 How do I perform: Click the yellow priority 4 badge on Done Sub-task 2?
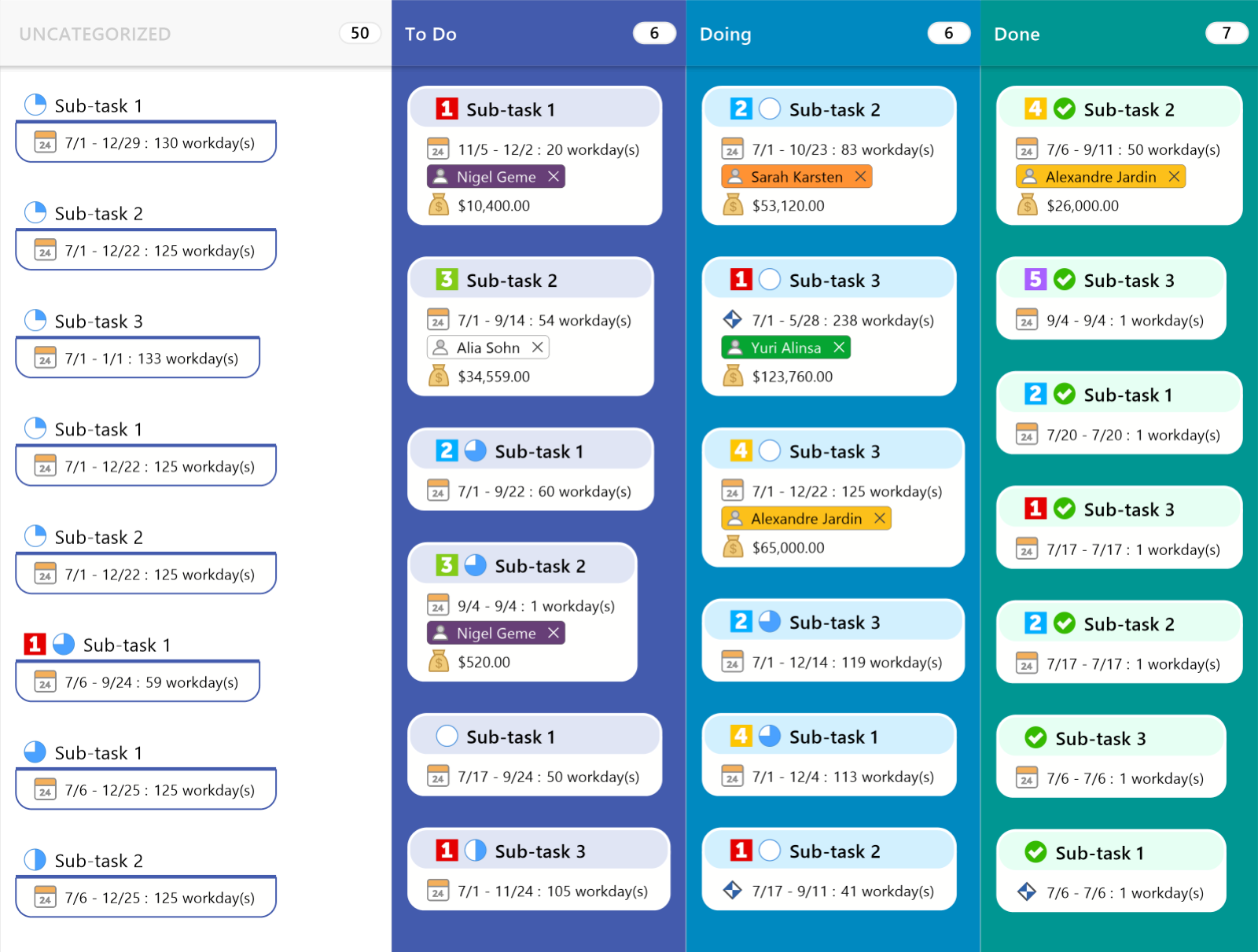point(1035,109)
